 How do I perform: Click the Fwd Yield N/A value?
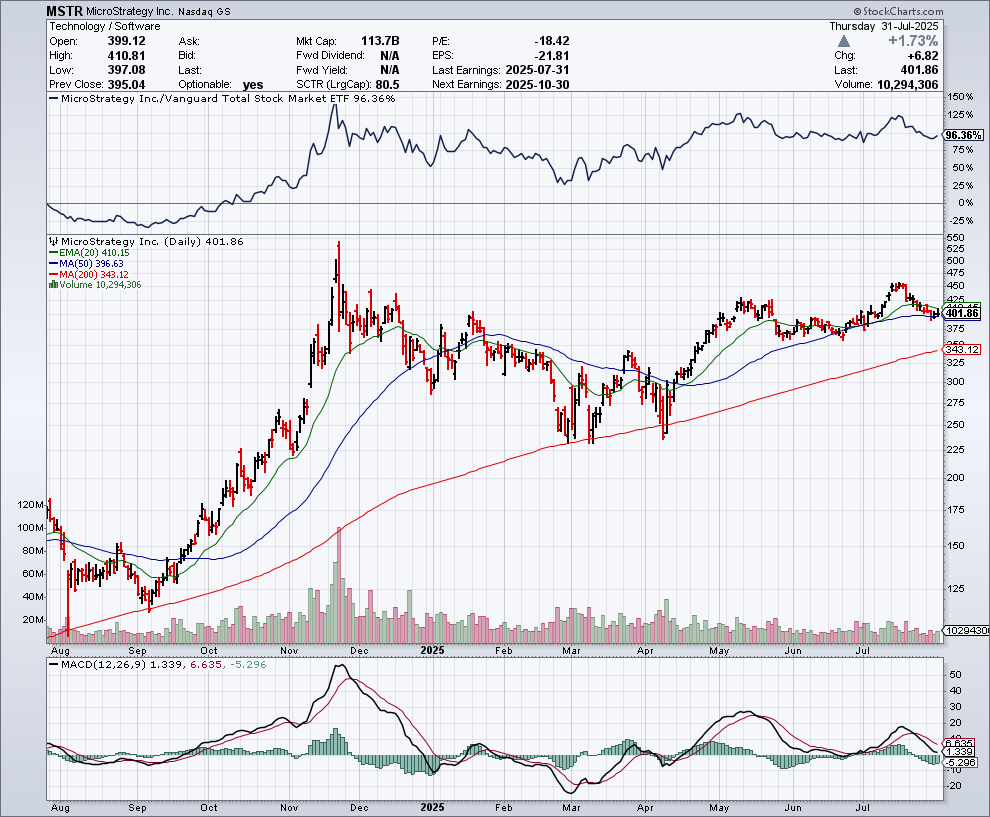click(x=390, y=70)
